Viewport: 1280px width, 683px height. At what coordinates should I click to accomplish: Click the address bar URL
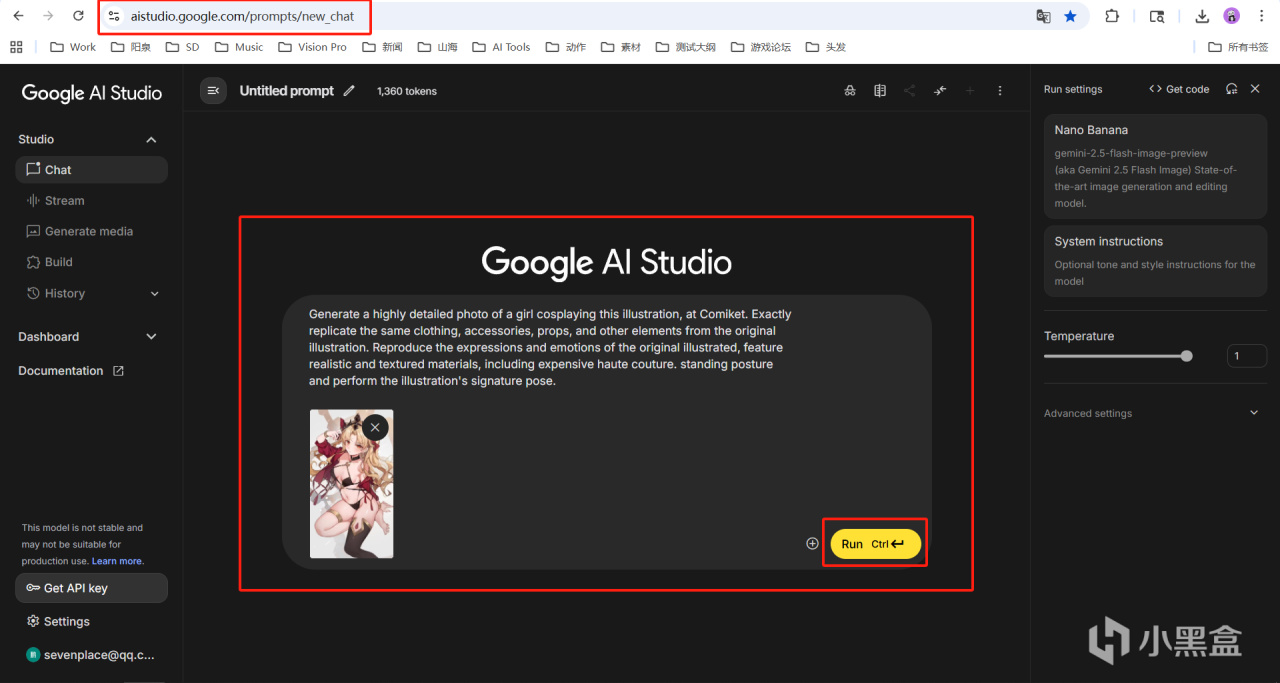click(243, 16)
